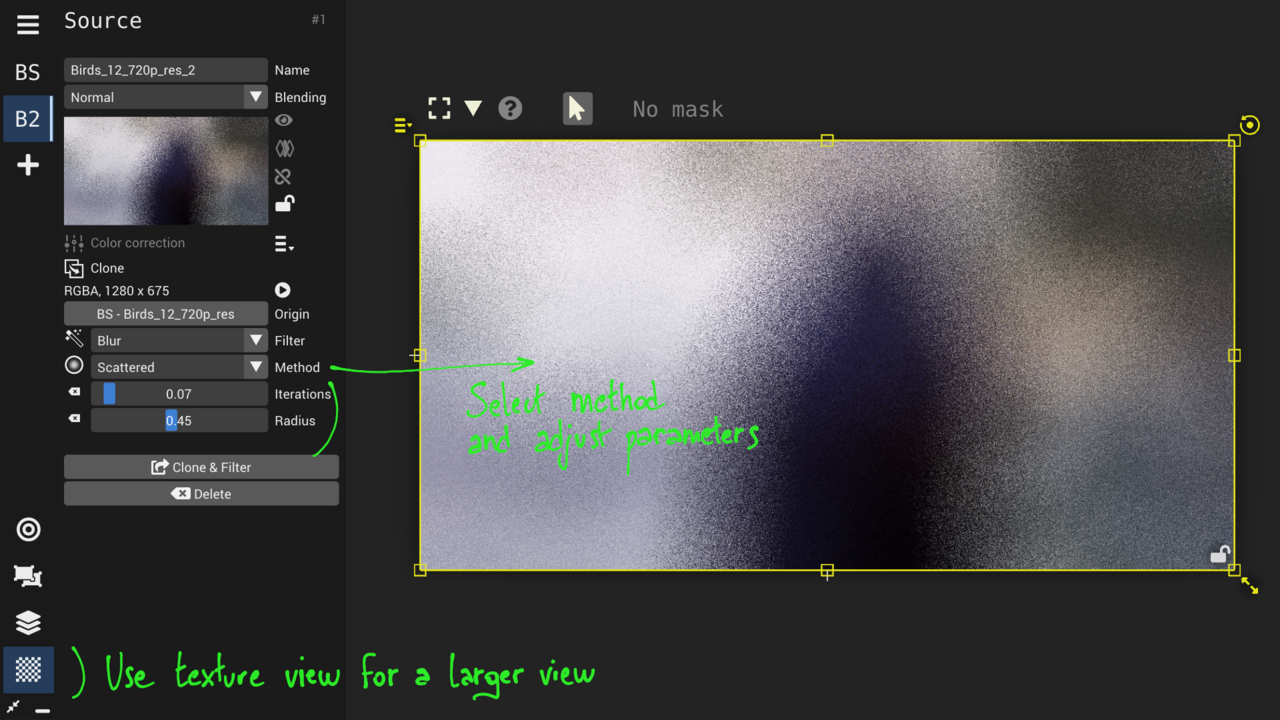Toggle the lock on the source

[x=284, y=203]
